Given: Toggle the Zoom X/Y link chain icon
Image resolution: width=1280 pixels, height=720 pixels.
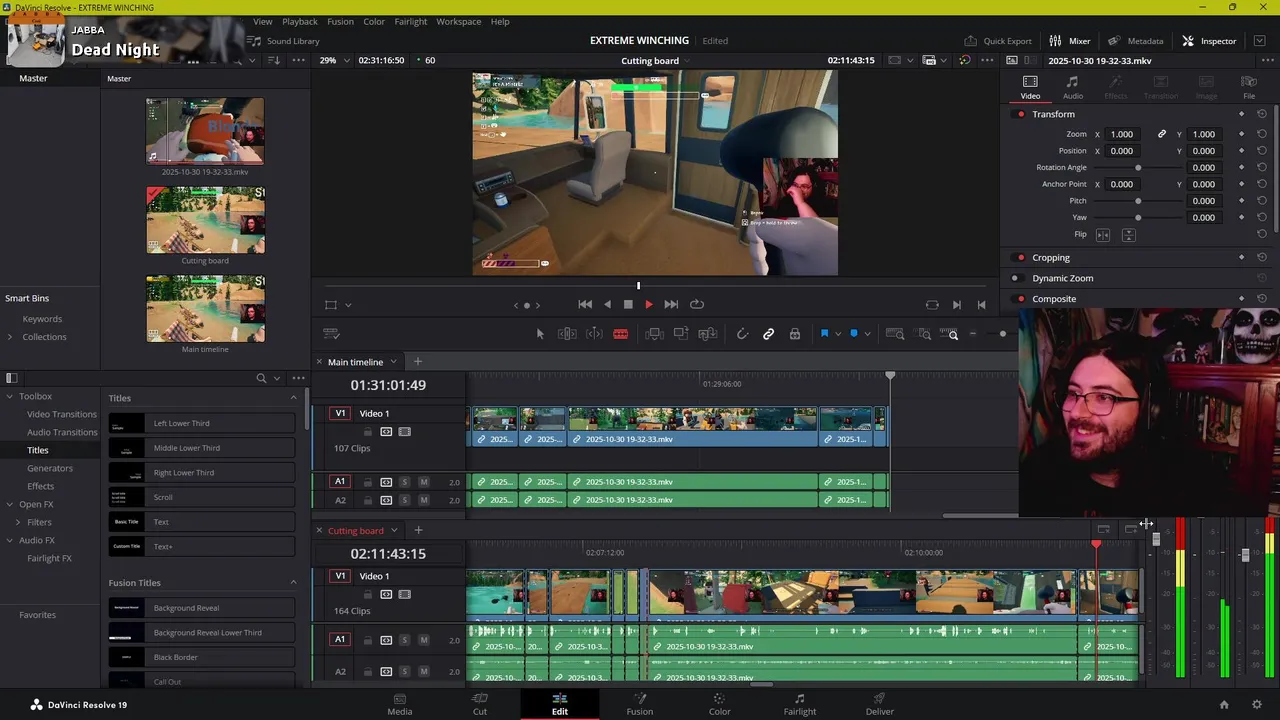Looking at the screenshot, I should [1162, 134].
